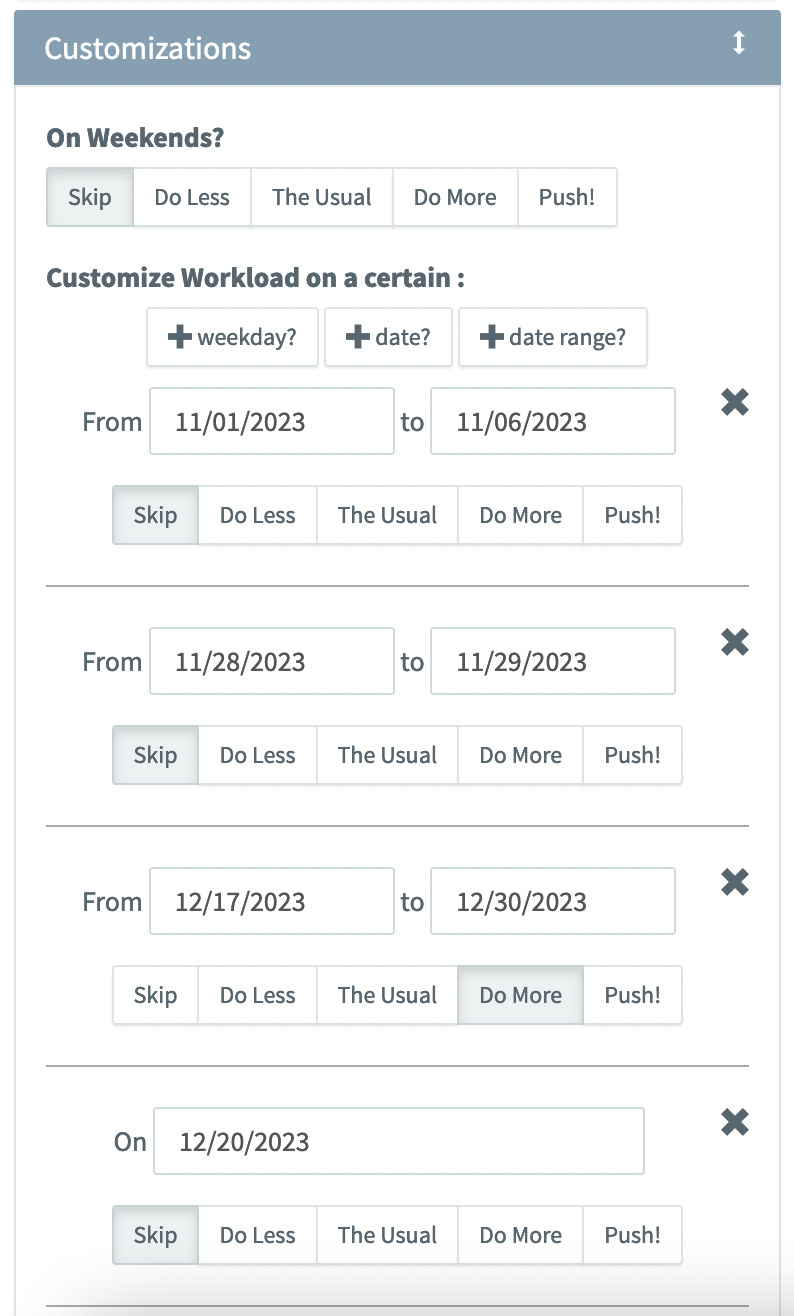Viewport: 794px width, 1316px height.
Task: Toggle The Usual for the 11/28 range
Action: tap(387, 755)
